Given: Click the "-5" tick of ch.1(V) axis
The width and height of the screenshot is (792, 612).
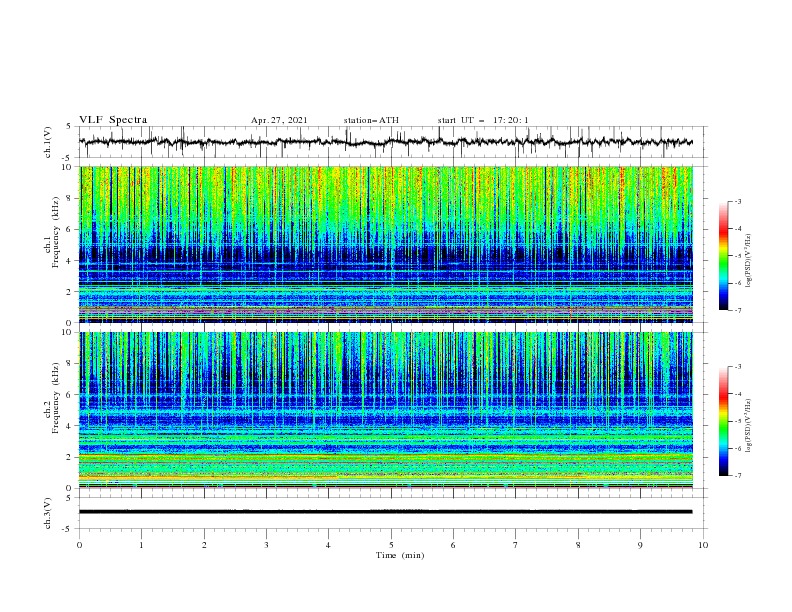Looking at the screenshot, I should (67, 158).
